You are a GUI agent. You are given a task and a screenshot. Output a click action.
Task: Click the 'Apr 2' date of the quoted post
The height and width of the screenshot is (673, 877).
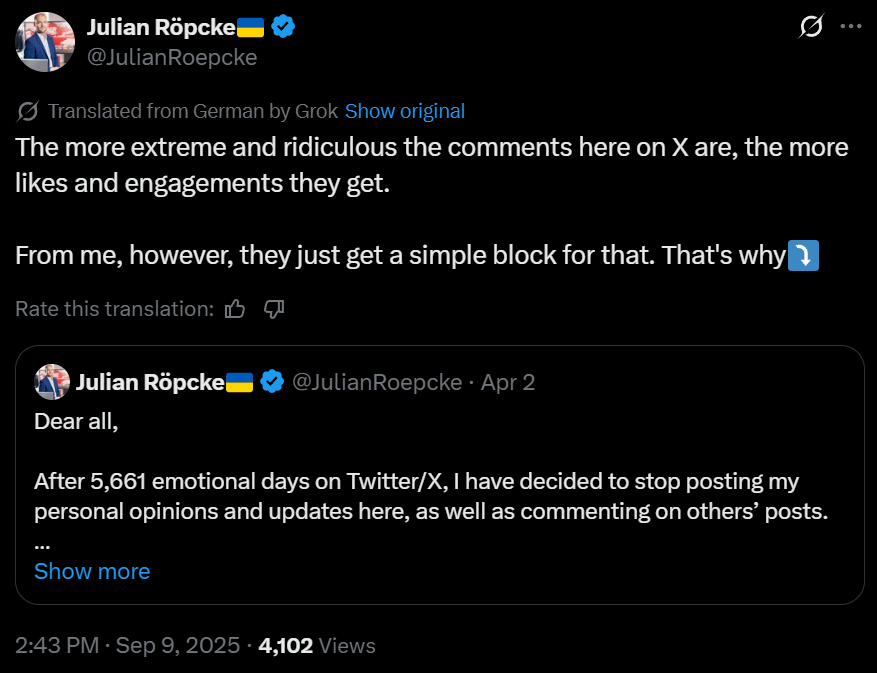tap(508, 382)
